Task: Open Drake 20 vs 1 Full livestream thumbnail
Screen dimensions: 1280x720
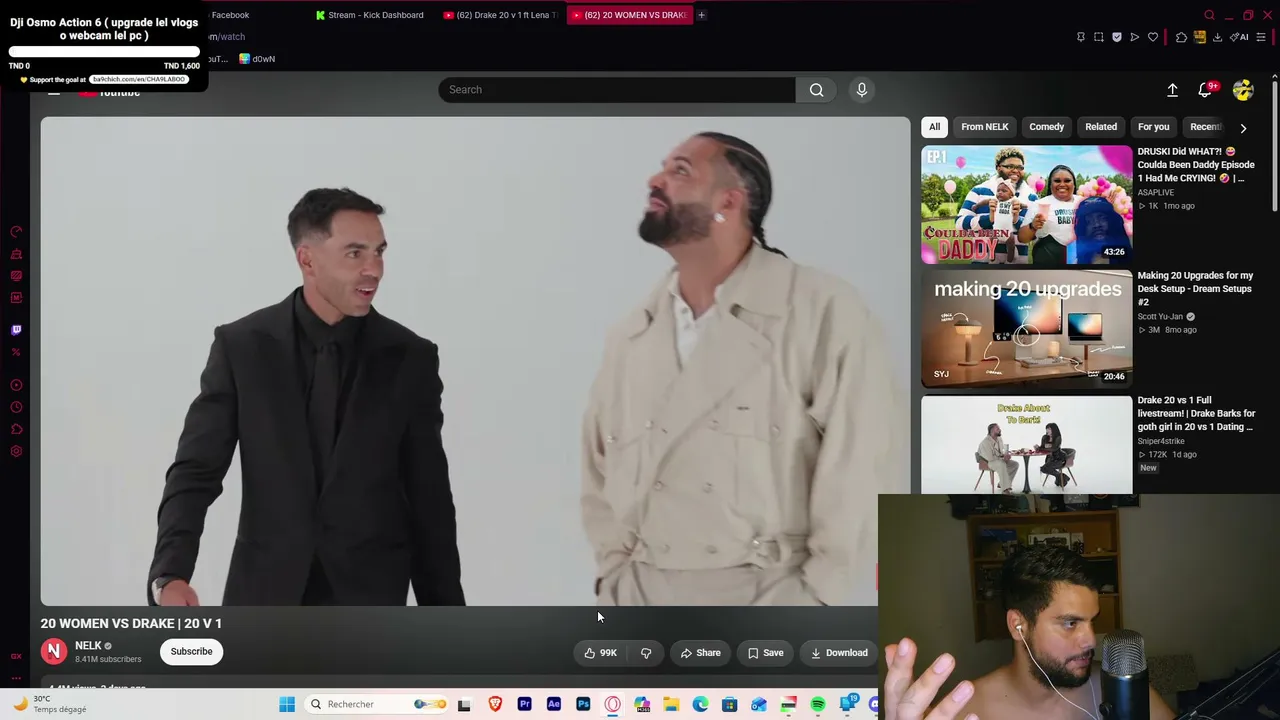Action: pos(1027,445)
